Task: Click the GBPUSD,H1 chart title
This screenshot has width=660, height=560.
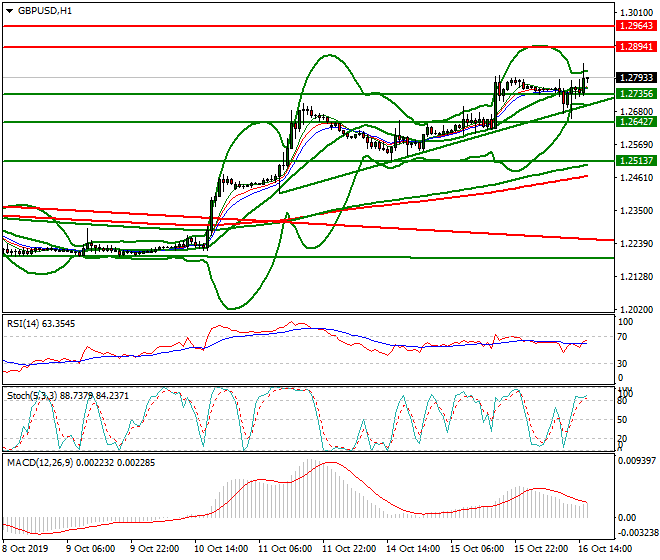Action: pos(45,11)
